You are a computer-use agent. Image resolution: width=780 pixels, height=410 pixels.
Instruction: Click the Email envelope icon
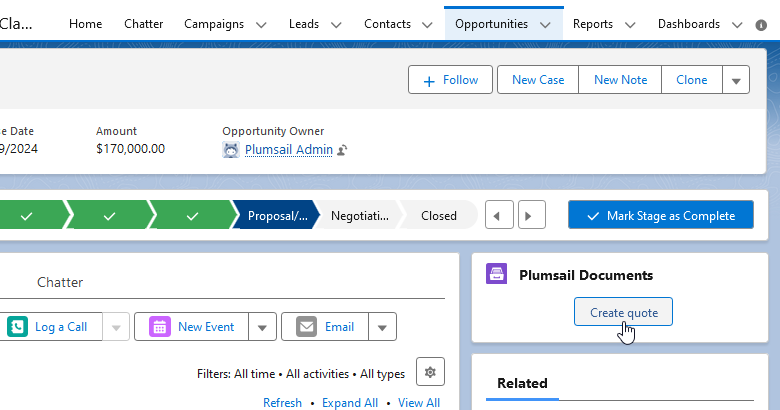tap(306, 326)
